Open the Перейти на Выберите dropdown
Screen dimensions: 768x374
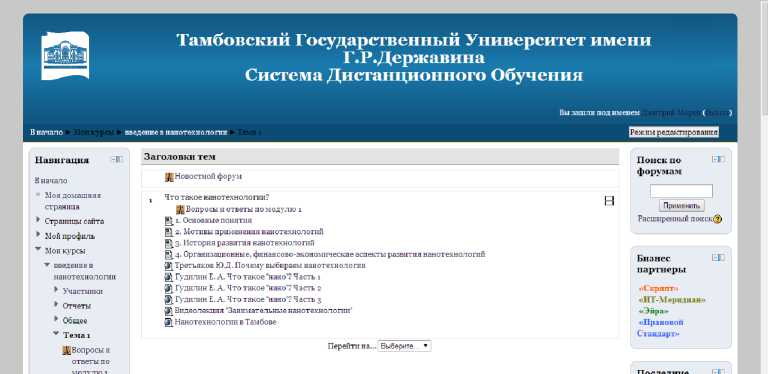click(405, 346)
